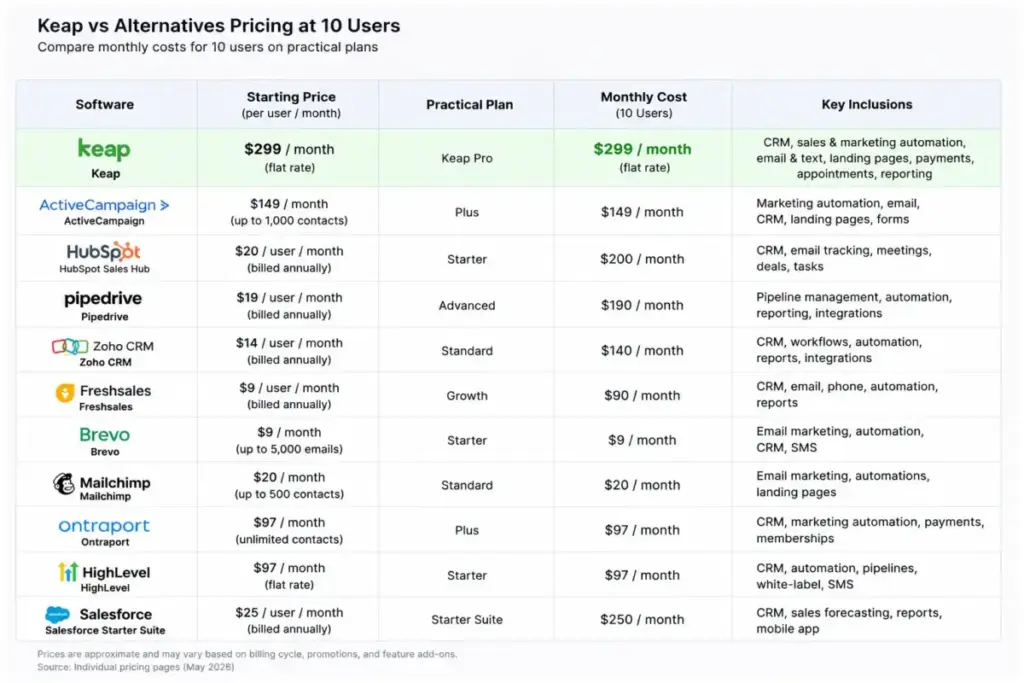Click the ontraport logo
Viewport: 1024px width, 683px height.
coord(104,526)
